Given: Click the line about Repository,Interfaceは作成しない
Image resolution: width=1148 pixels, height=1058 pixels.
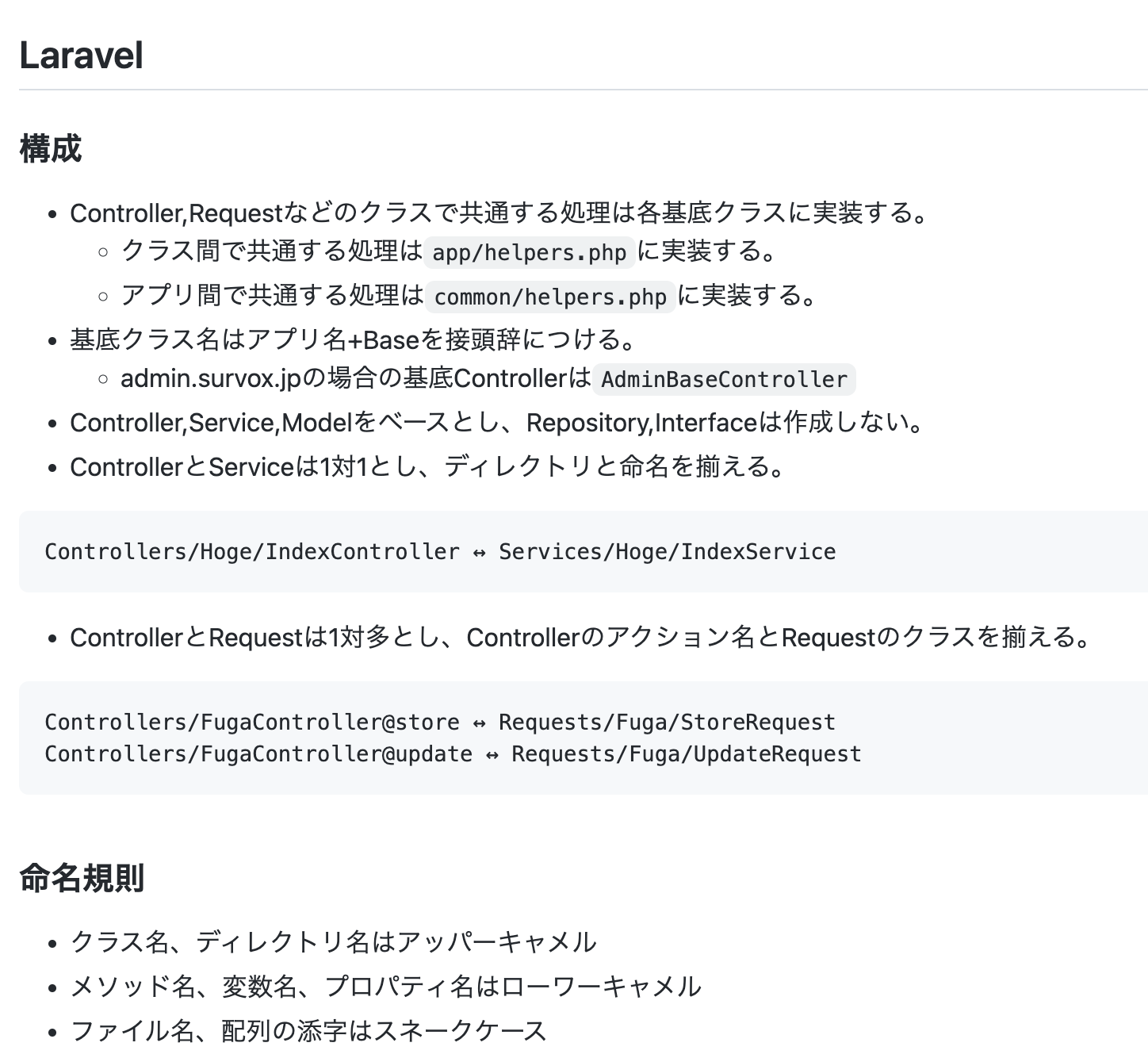Looking at the screenshot, I should 498,422.
